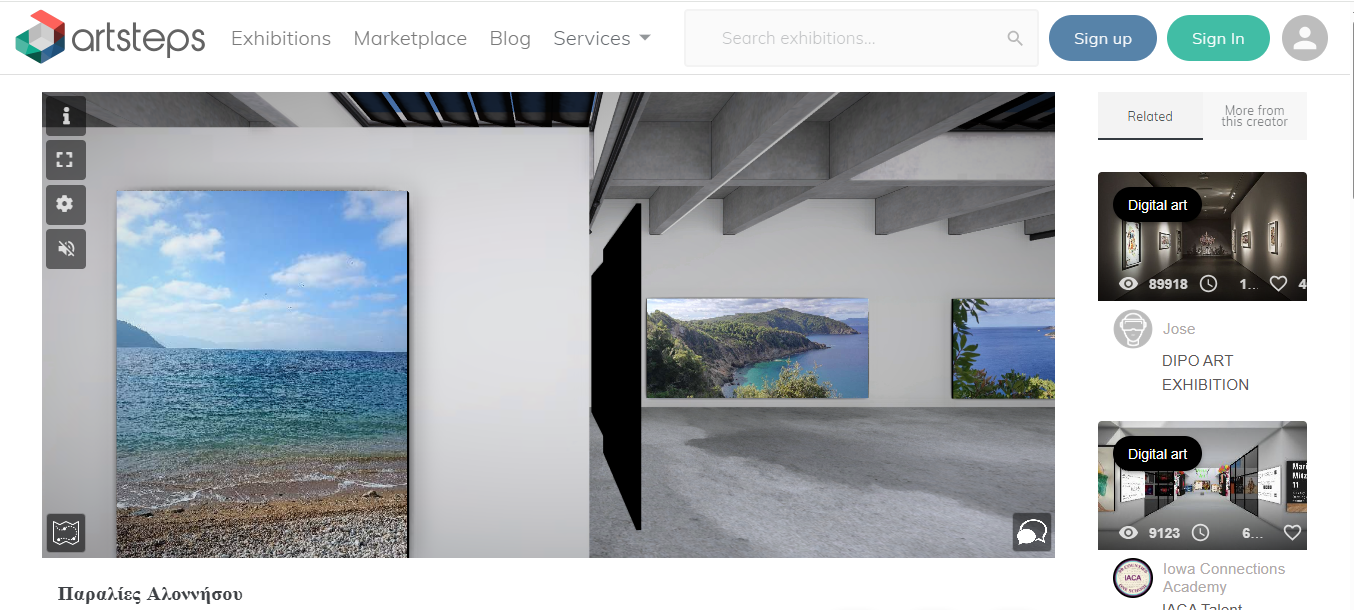Switch to More from this creator tab
The height and width of the screenshot is (610, 1354).
[x=1255, y=116]
